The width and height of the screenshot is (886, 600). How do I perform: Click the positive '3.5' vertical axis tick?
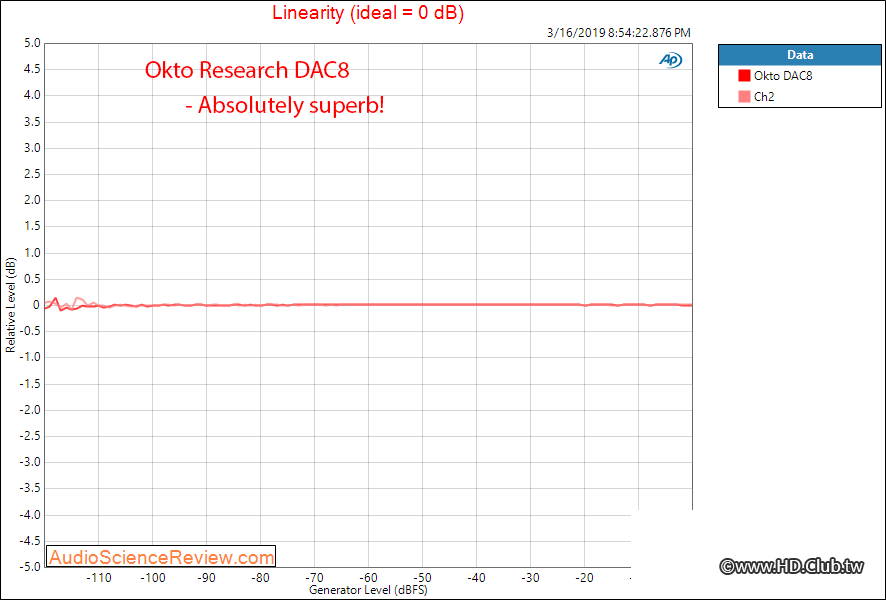click(32, 121)
